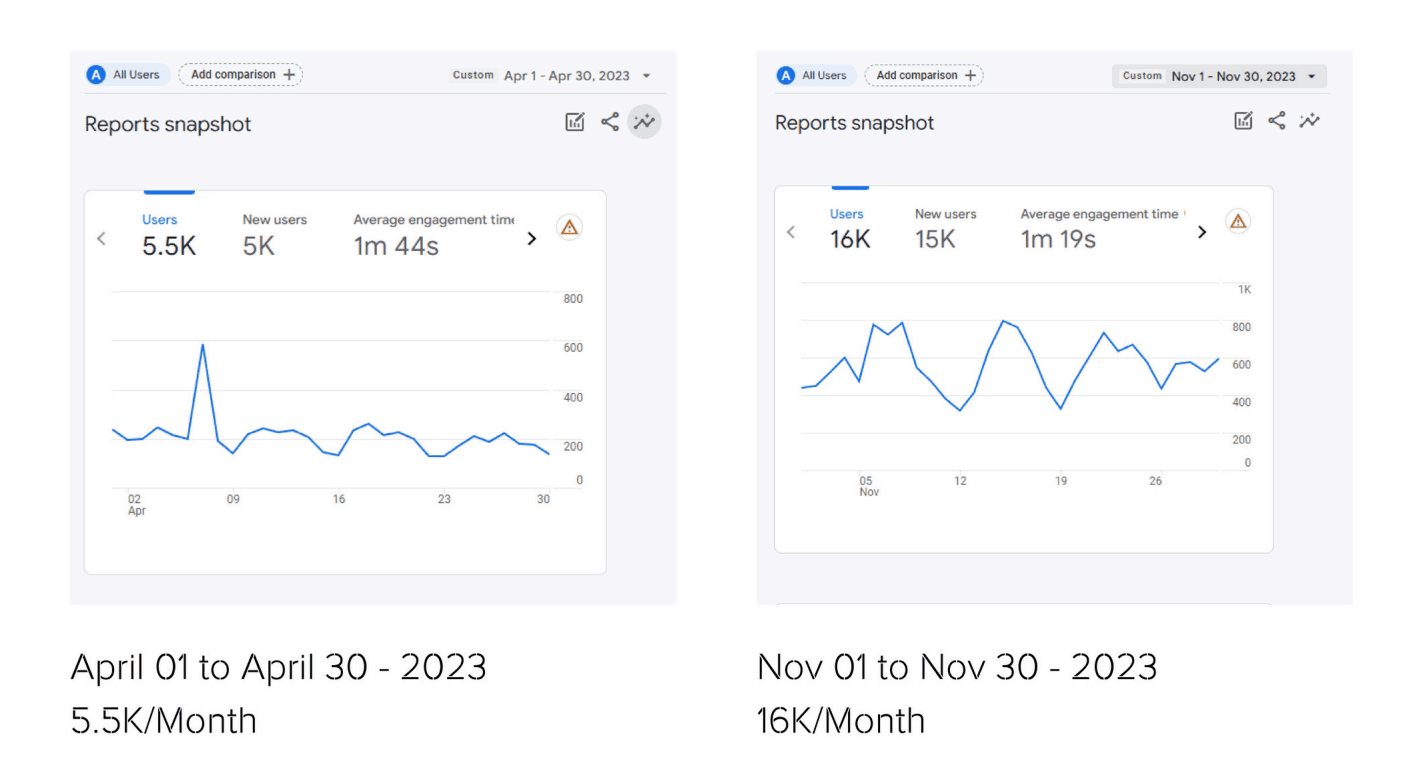
Task: Click the customize report icon in November panel
Action: (1243, 121)
